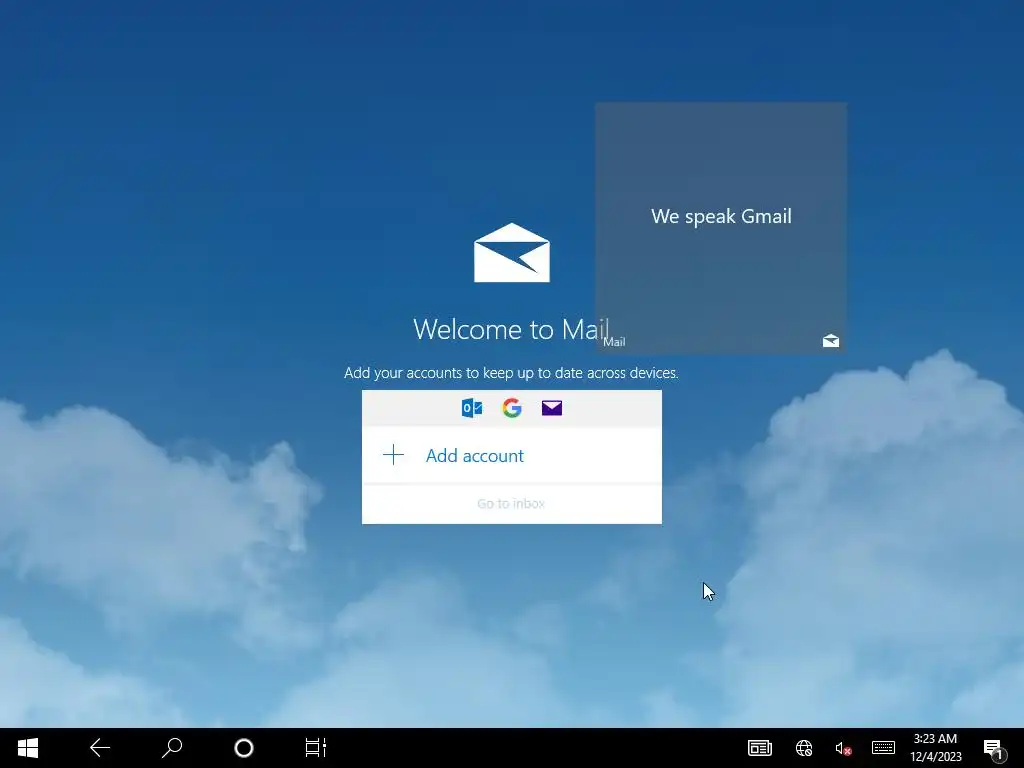1024x768 pixels.
Task: Click the large Mail envelope logo
Action: pyautogui.click(x=512, y=253)
